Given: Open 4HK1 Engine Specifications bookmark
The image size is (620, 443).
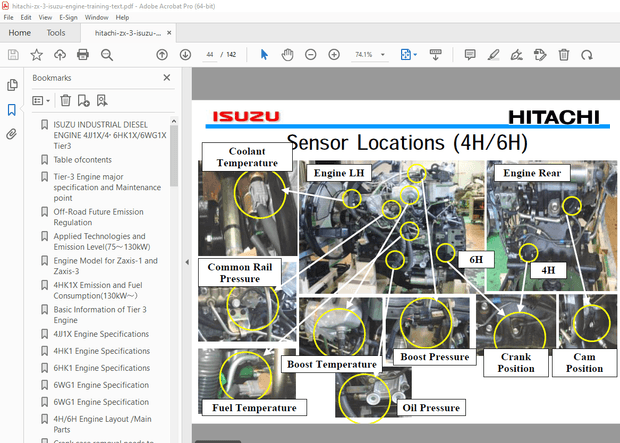Looking at the screenshot, I should (102, 351).
